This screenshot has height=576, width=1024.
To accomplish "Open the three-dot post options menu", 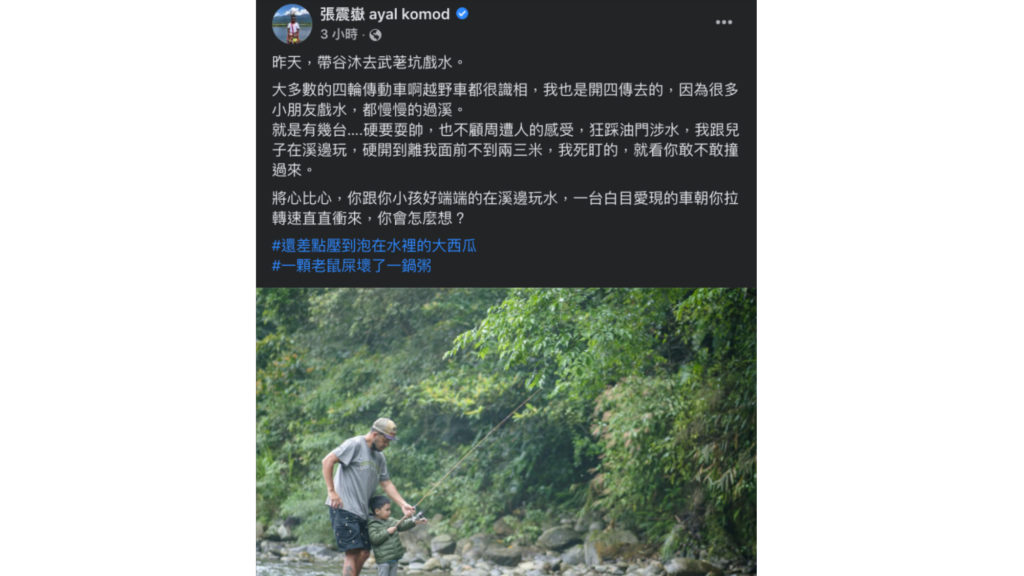I will pyautogui.click(x=724, y=22).
